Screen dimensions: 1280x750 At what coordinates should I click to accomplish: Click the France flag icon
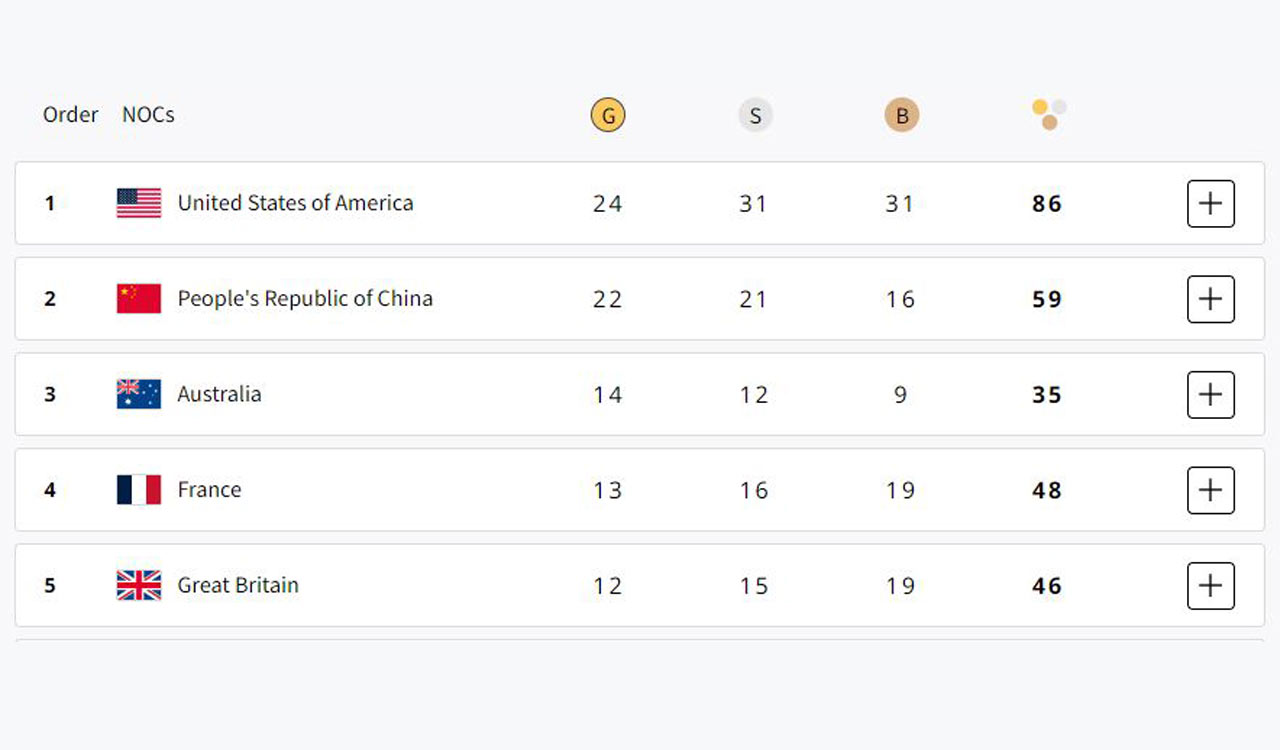tap(140, 490)
